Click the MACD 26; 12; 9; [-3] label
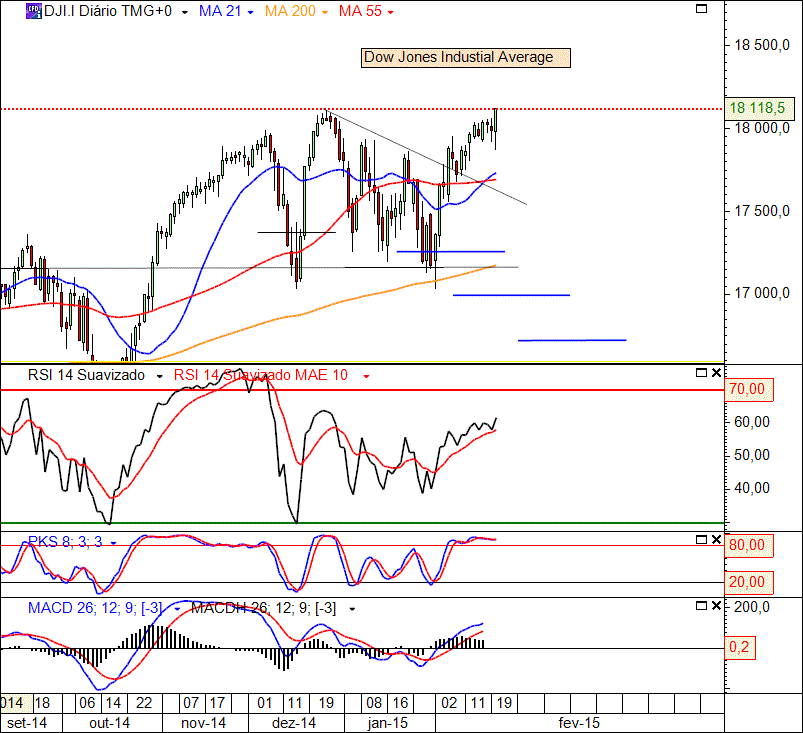 [x=95, y=608]
